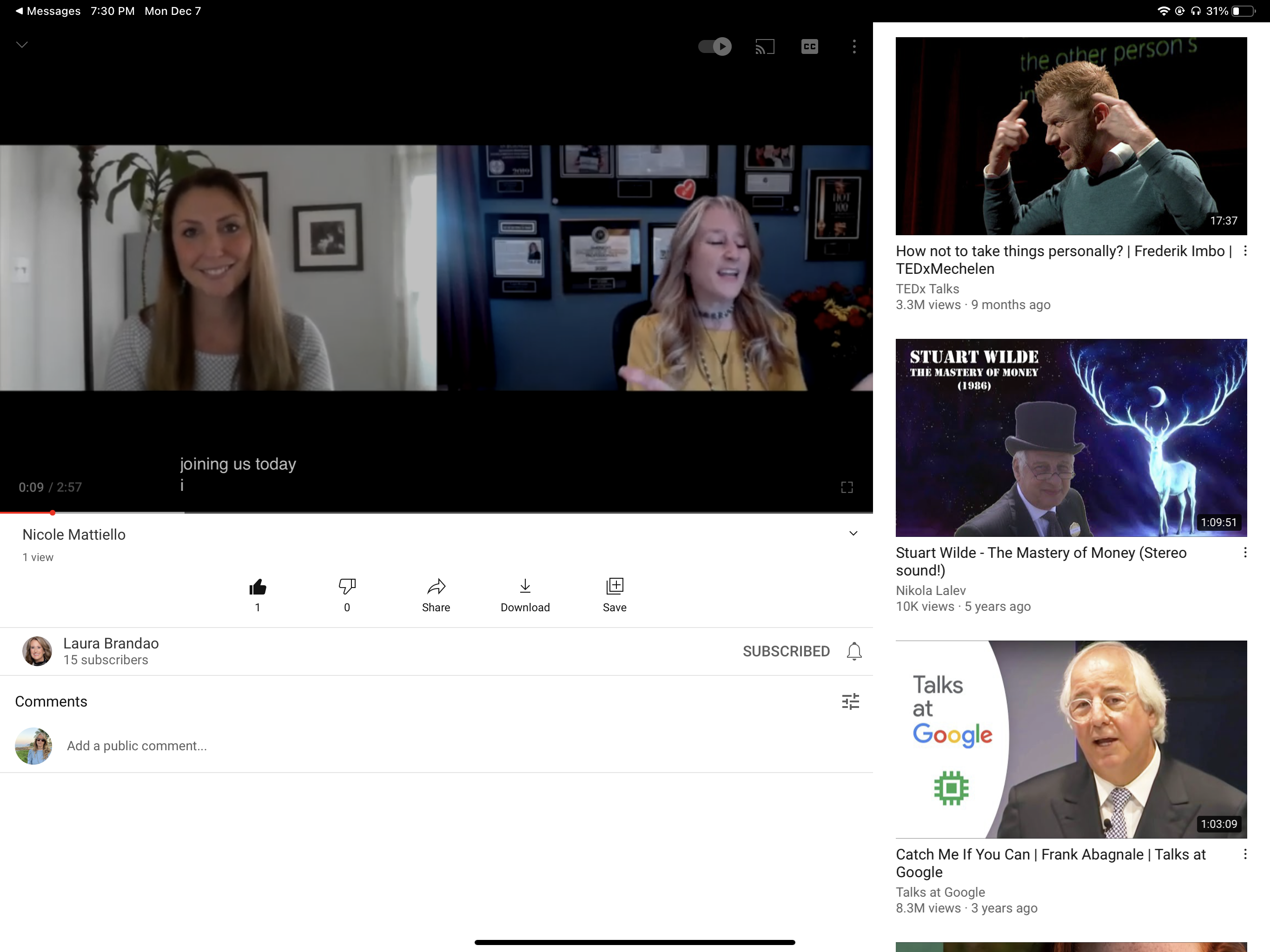Click the Talks at Google channel name
This screenshot has width=1270, height=952.
[x=940, y=892]
